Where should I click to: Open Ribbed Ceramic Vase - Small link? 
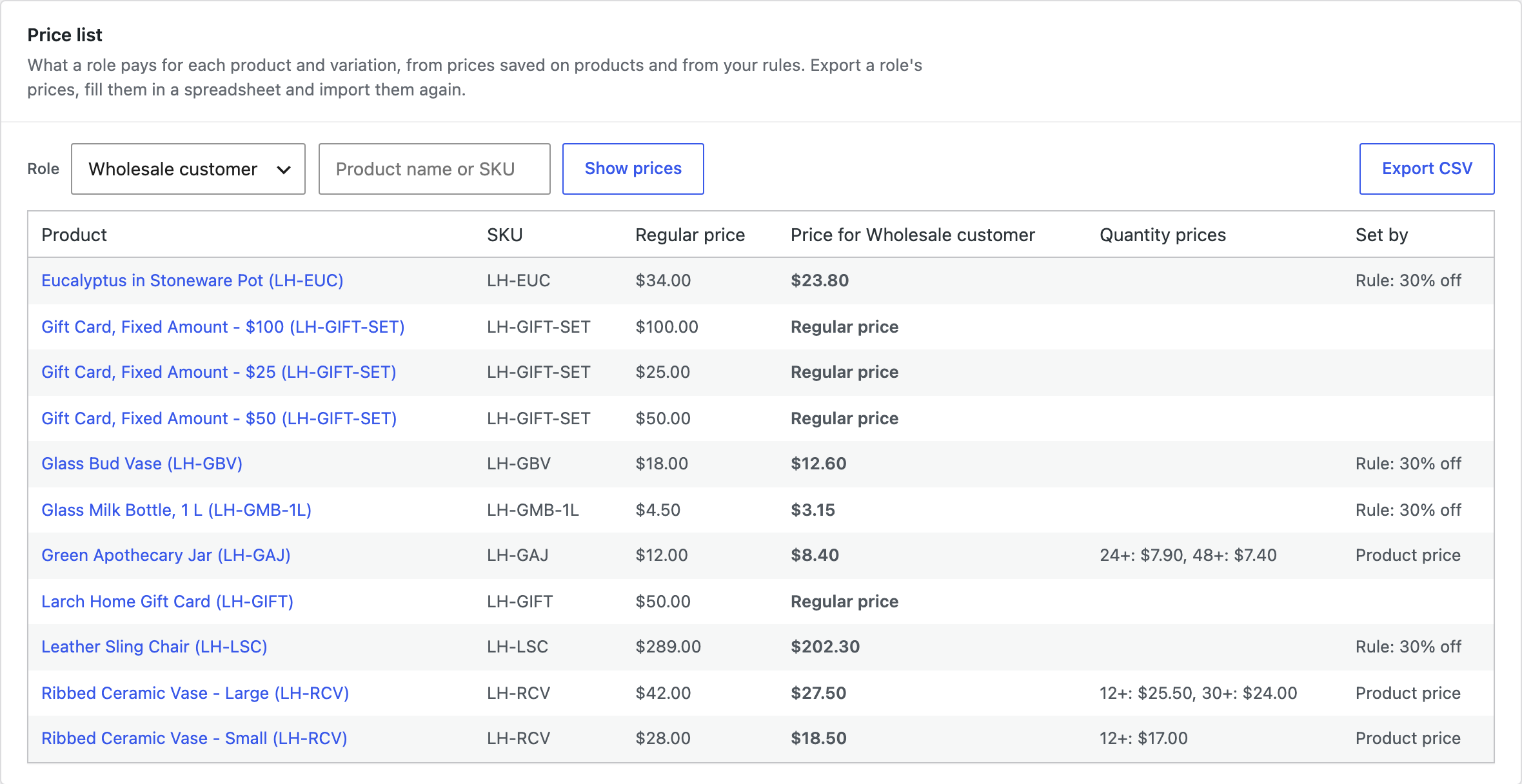point(194,738)
